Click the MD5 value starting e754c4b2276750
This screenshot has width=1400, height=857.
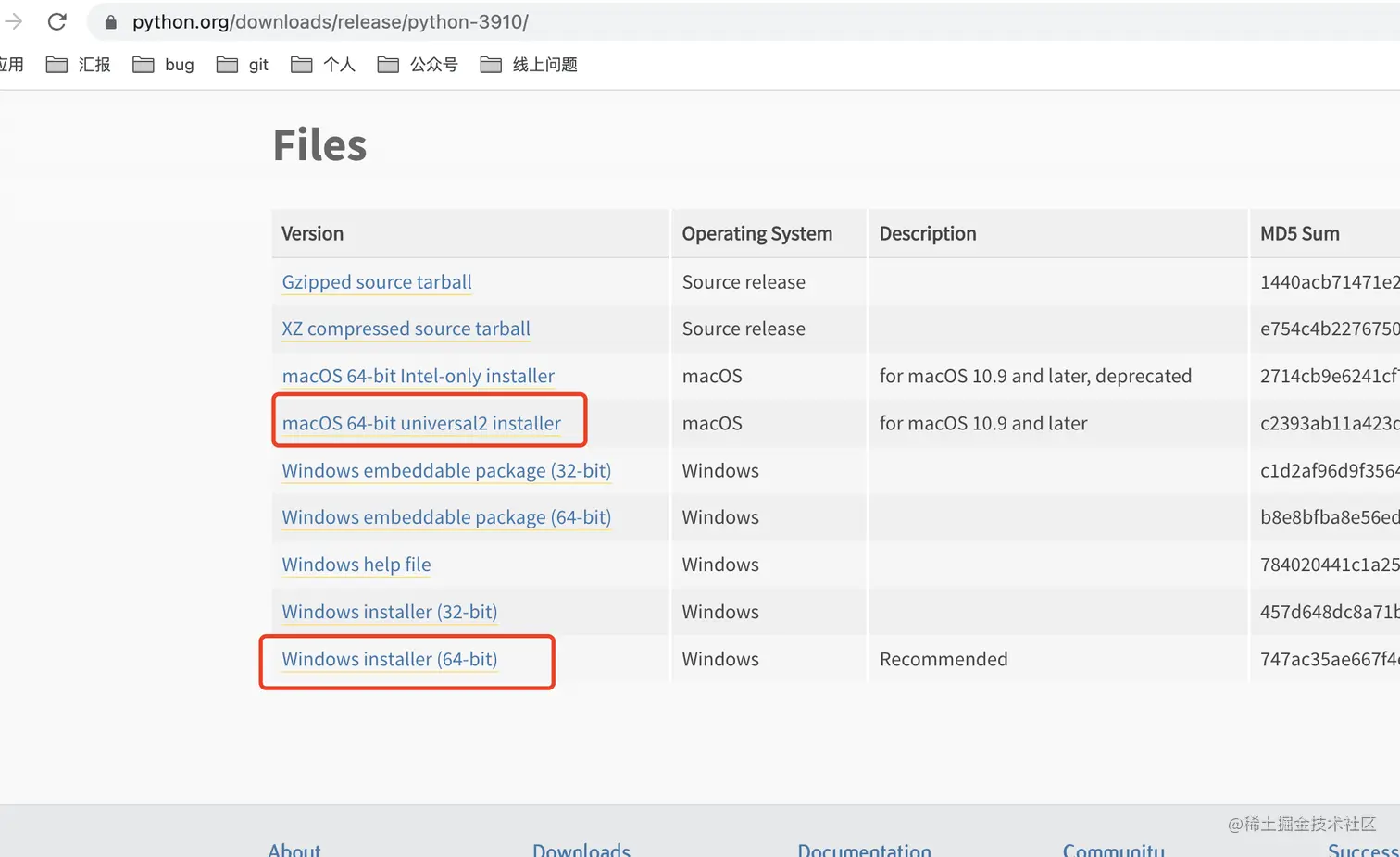pos(1330,329)
